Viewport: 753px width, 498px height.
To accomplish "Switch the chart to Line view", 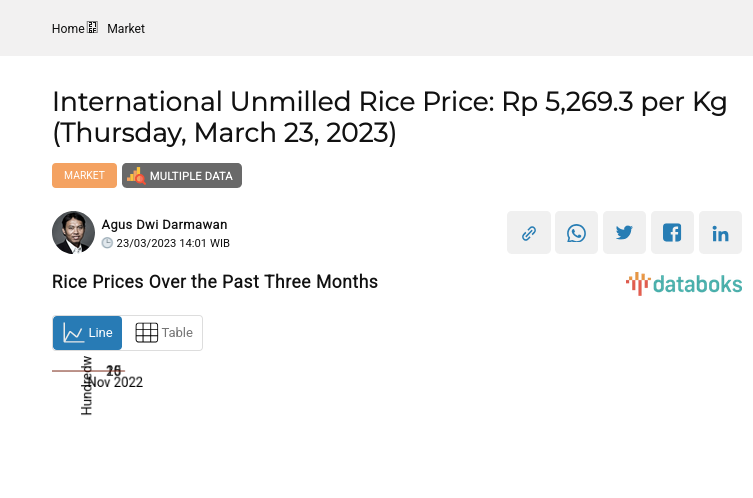I will tap(88, 333).
